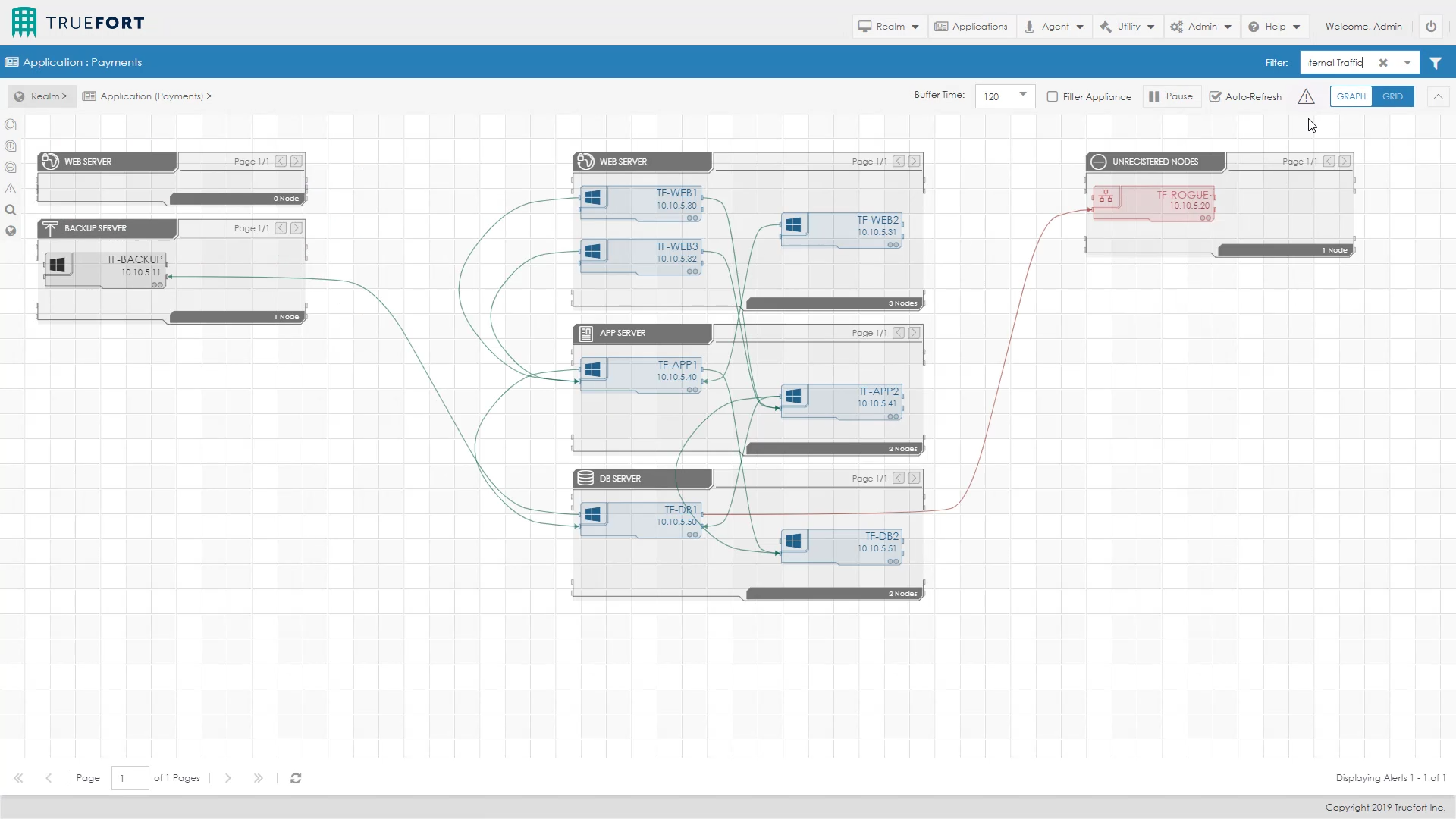This screenshot has width=1456, height=819.
Task: Click the third left sidebar zoom icon
Action: (11, 167)
